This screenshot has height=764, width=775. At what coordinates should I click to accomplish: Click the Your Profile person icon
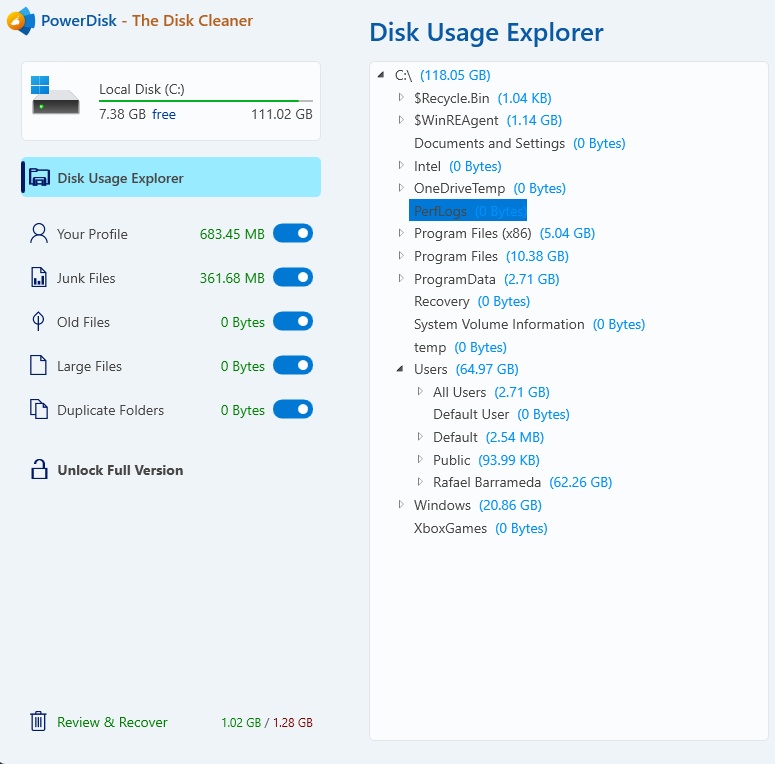39,233
